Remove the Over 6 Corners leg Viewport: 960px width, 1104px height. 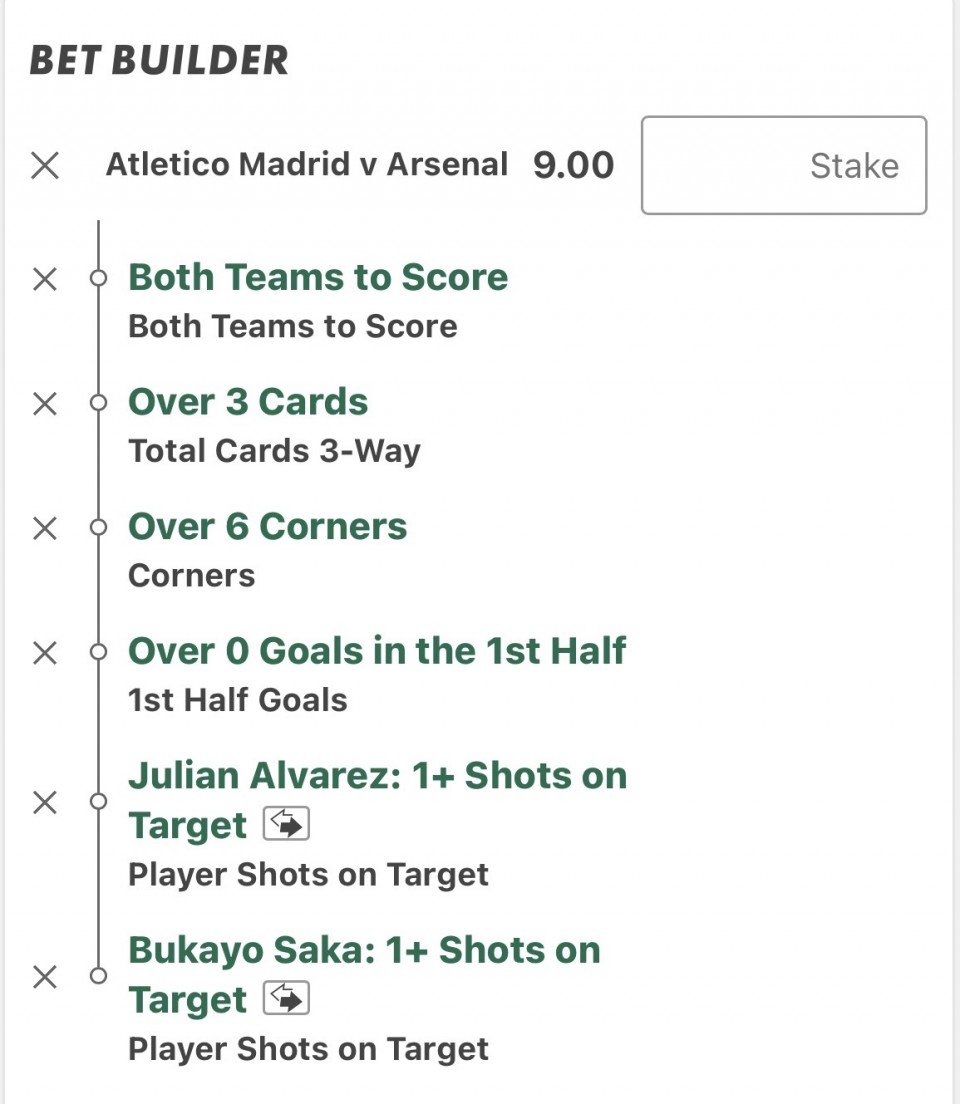(x=45, y=528)
